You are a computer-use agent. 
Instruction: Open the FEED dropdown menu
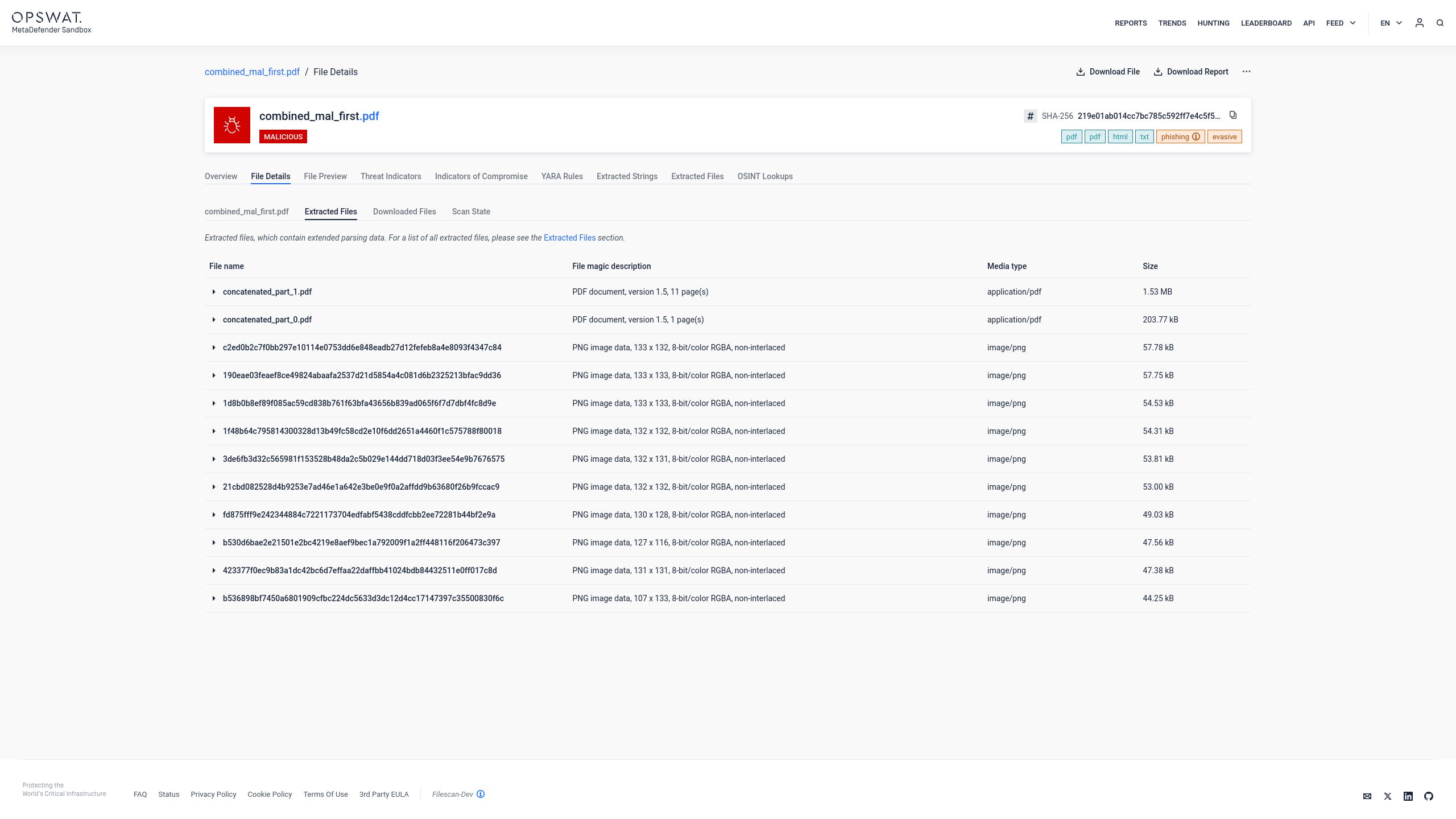pos(1341,23)
